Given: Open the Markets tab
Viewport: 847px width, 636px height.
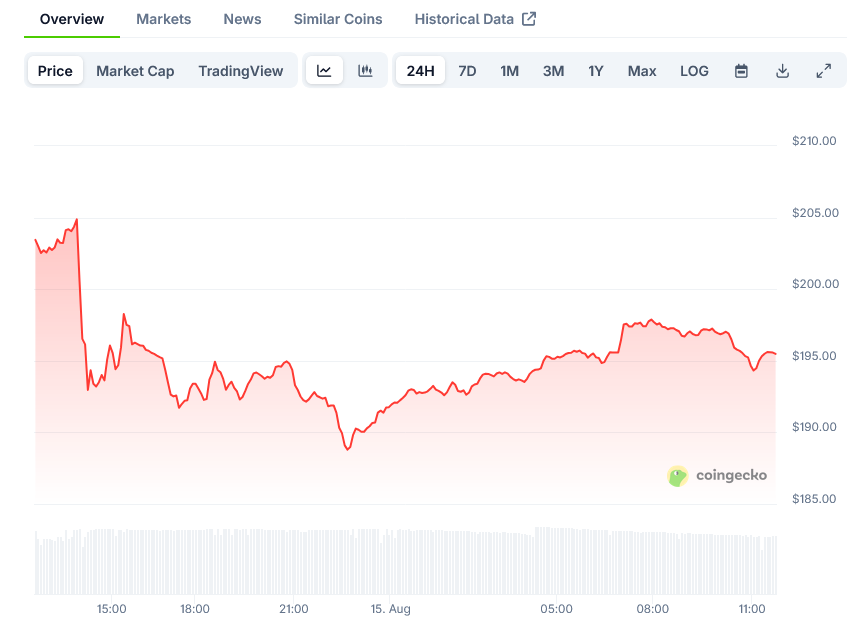Looking at the screenshot, I should click(163, 19).
